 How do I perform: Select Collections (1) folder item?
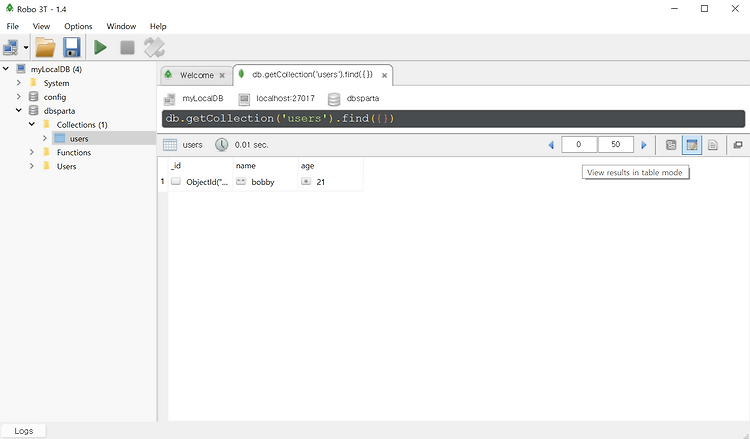click(82, 125)
